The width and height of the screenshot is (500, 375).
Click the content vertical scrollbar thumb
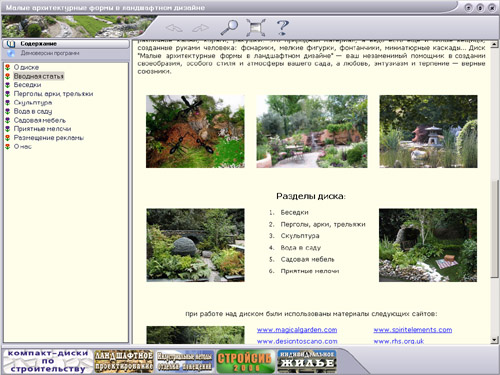coord(494,228)
